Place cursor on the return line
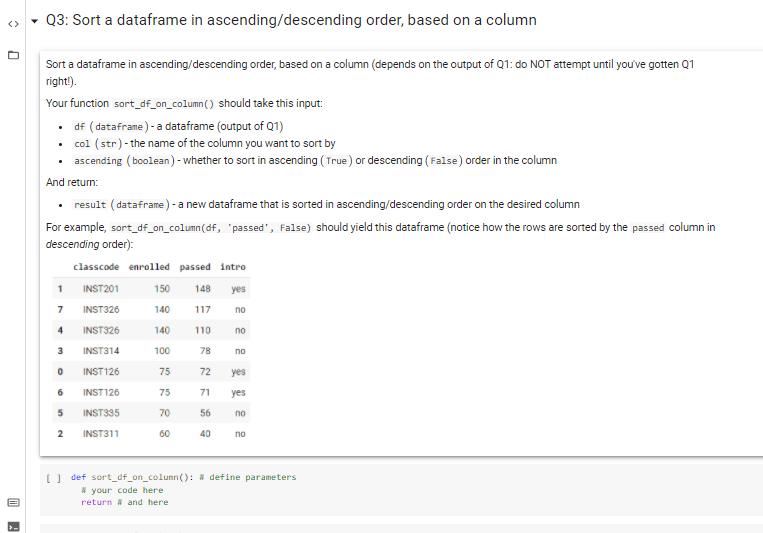The width and height of the screenshot is (763, 533). (x=125, y=502)
